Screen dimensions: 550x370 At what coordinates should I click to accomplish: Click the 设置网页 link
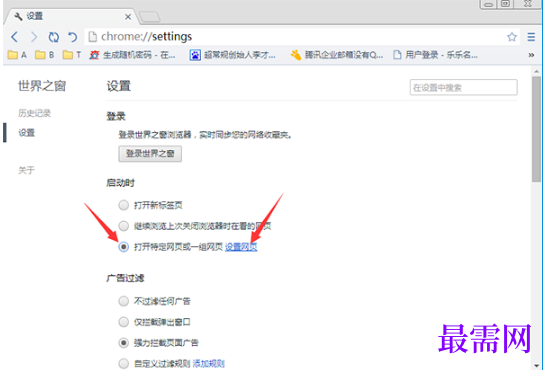tap(241, 247)
